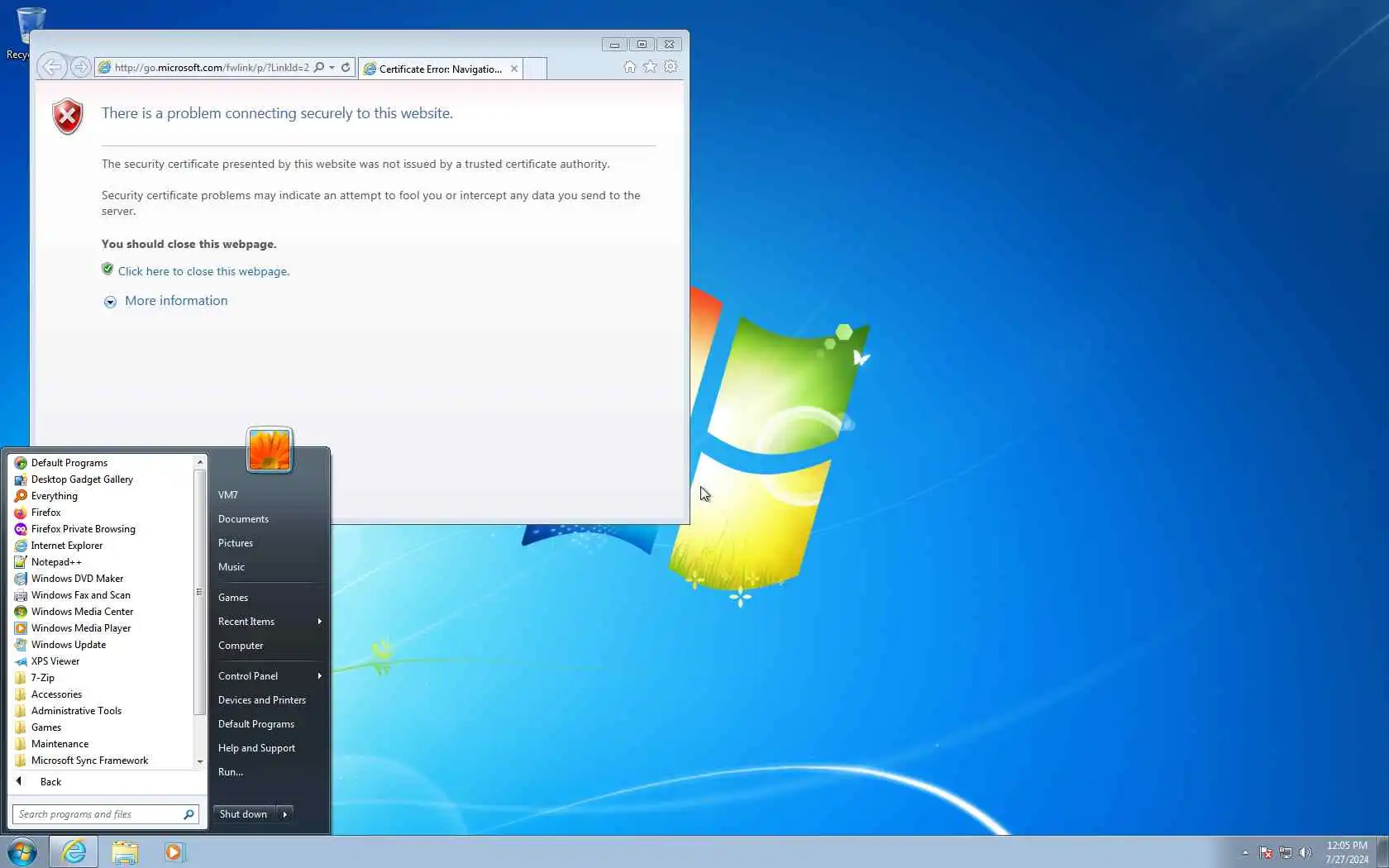Open the IE Tools gear menu
The width and height of the screenshot is (1389, 868).
671,67
